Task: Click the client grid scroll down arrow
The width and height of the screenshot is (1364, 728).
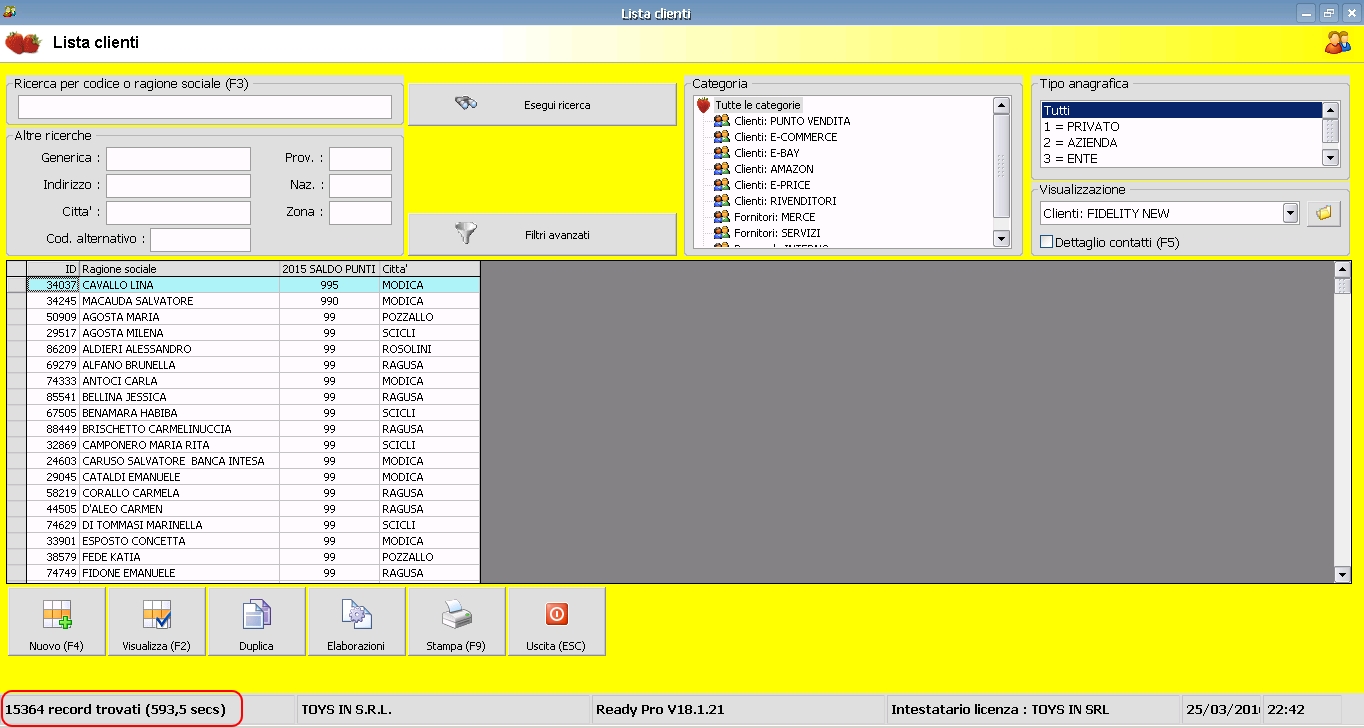Action: [x=1343, y=574]
